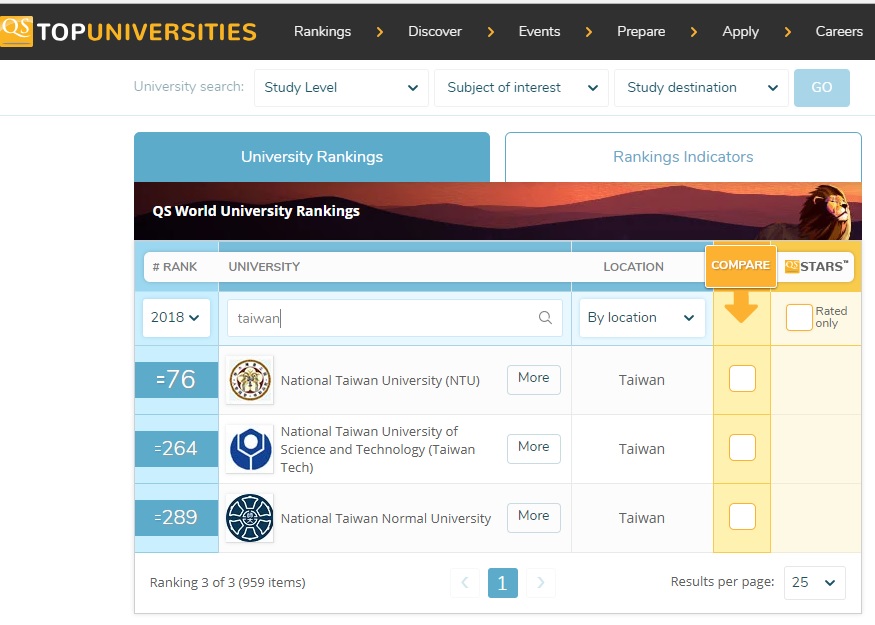Screen dimensions: 875x625
Task: Click Taiwan location for Taiwan Tech row
Action: [x=642, y=449]
